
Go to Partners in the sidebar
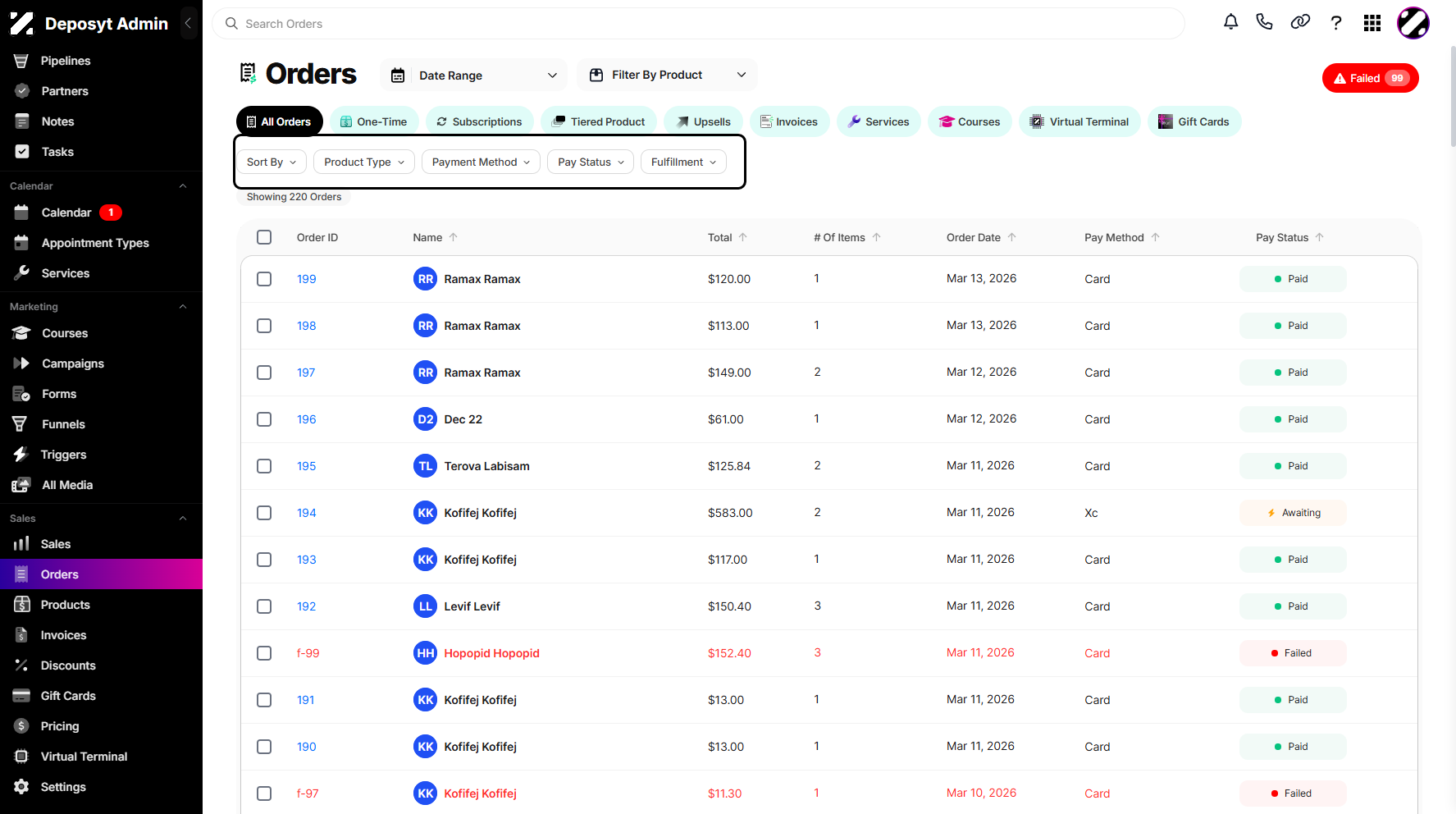65,91
